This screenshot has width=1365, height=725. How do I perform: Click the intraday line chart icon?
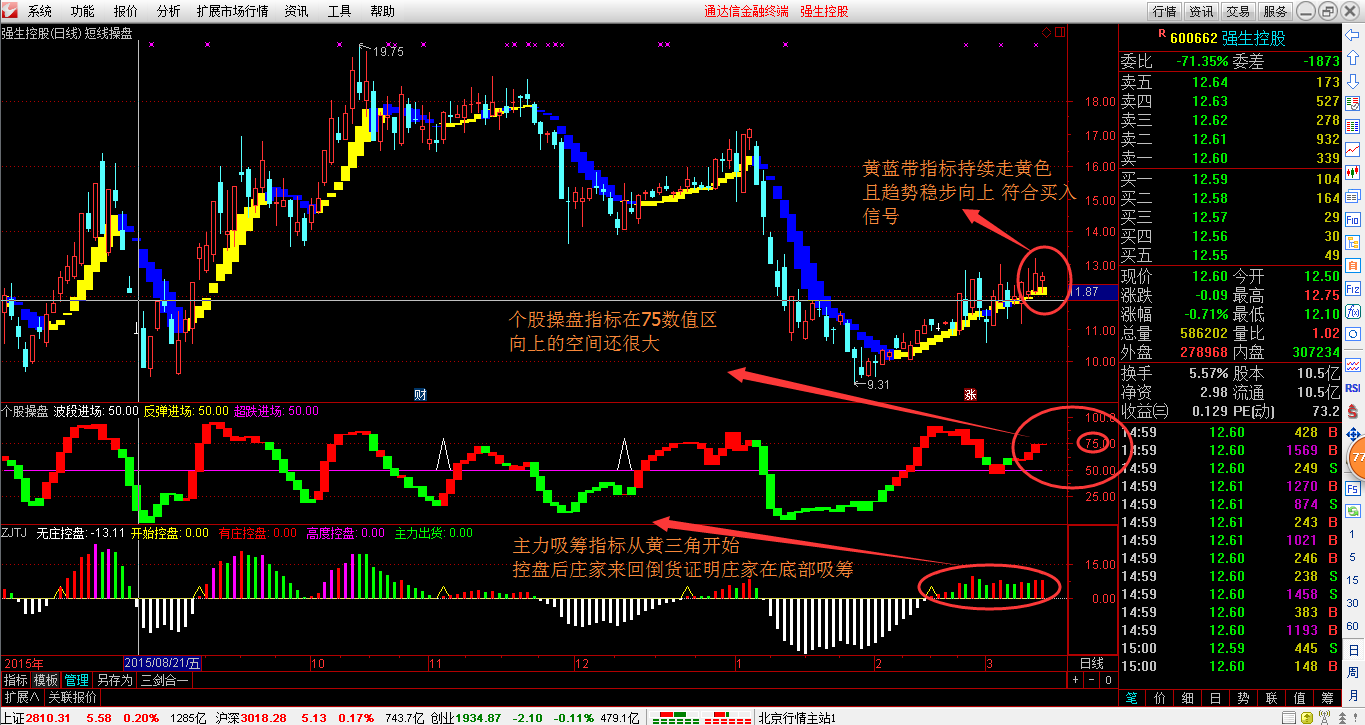(1352, 149)
